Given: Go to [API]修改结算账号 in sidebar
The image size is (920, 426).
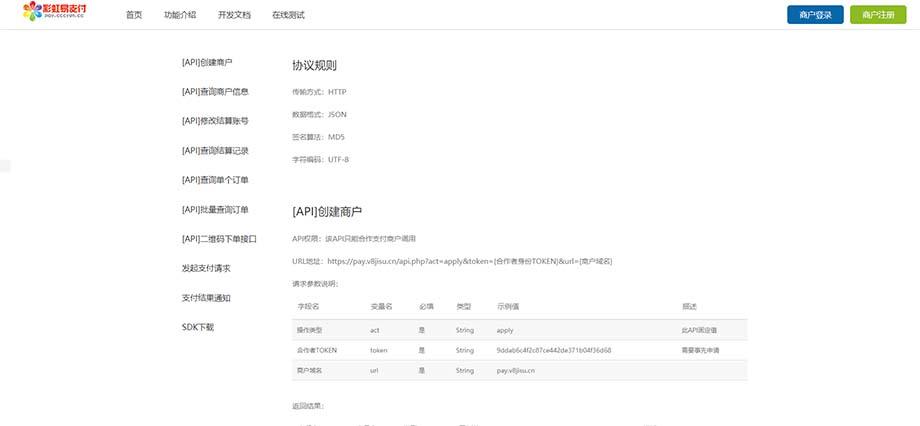Looking at the screenshot, I should [x=215, y=121].
